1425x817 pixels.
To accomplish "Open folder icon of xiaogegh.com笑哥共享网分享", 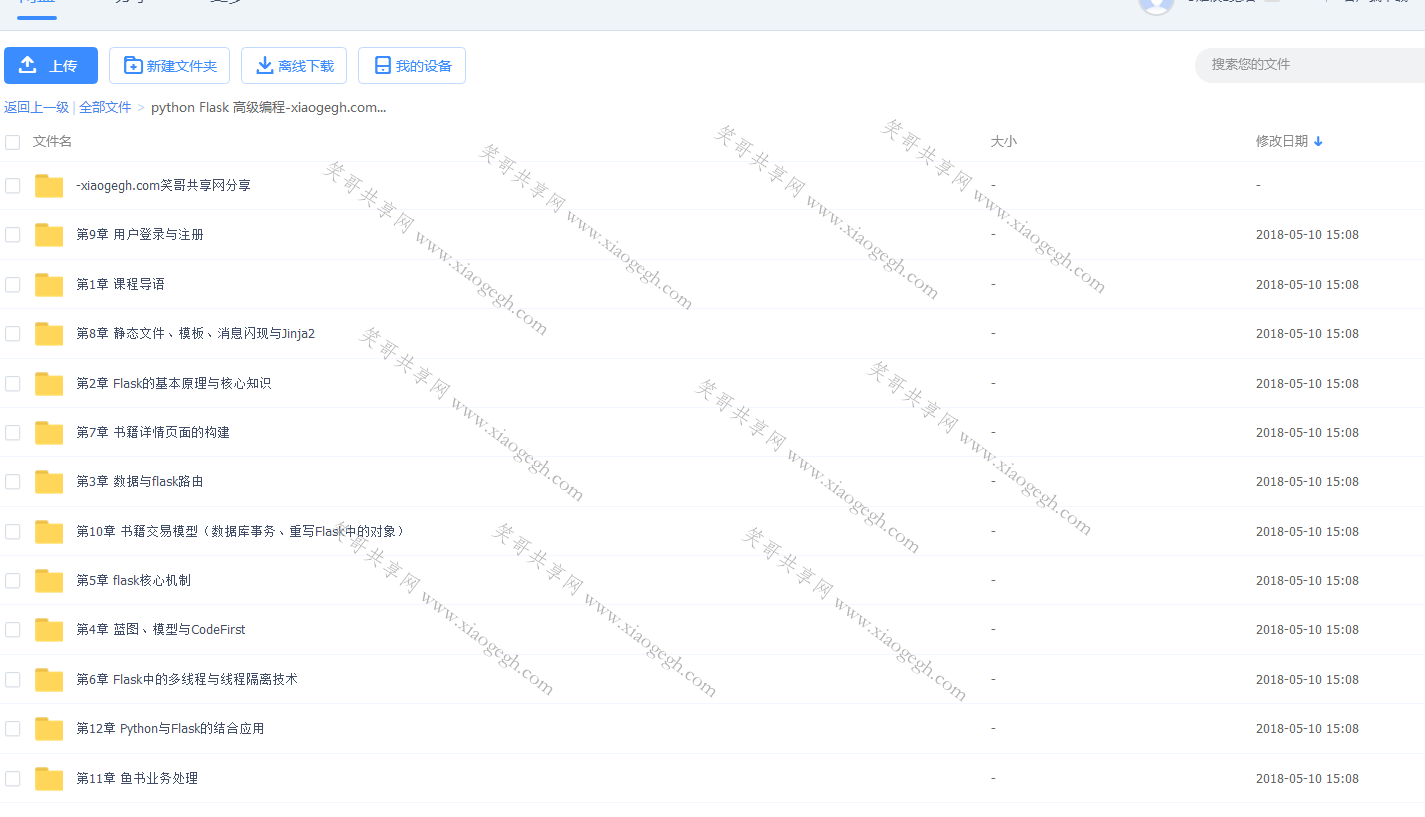I will [49, 185].
